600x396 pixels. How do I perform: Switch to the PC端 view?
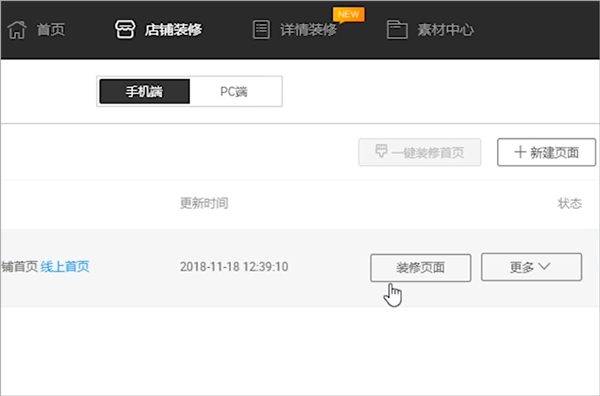coord(234,91)
